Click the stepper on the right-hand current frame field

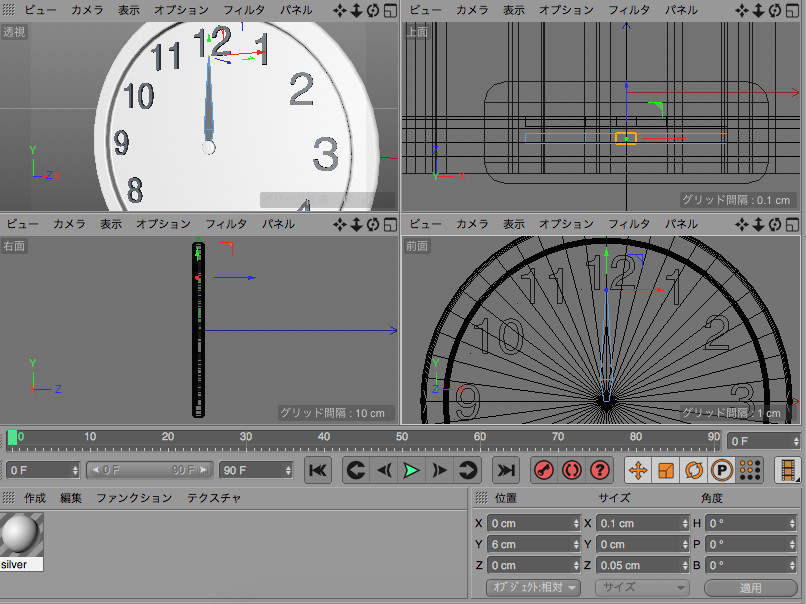click(x=796, y=441)
